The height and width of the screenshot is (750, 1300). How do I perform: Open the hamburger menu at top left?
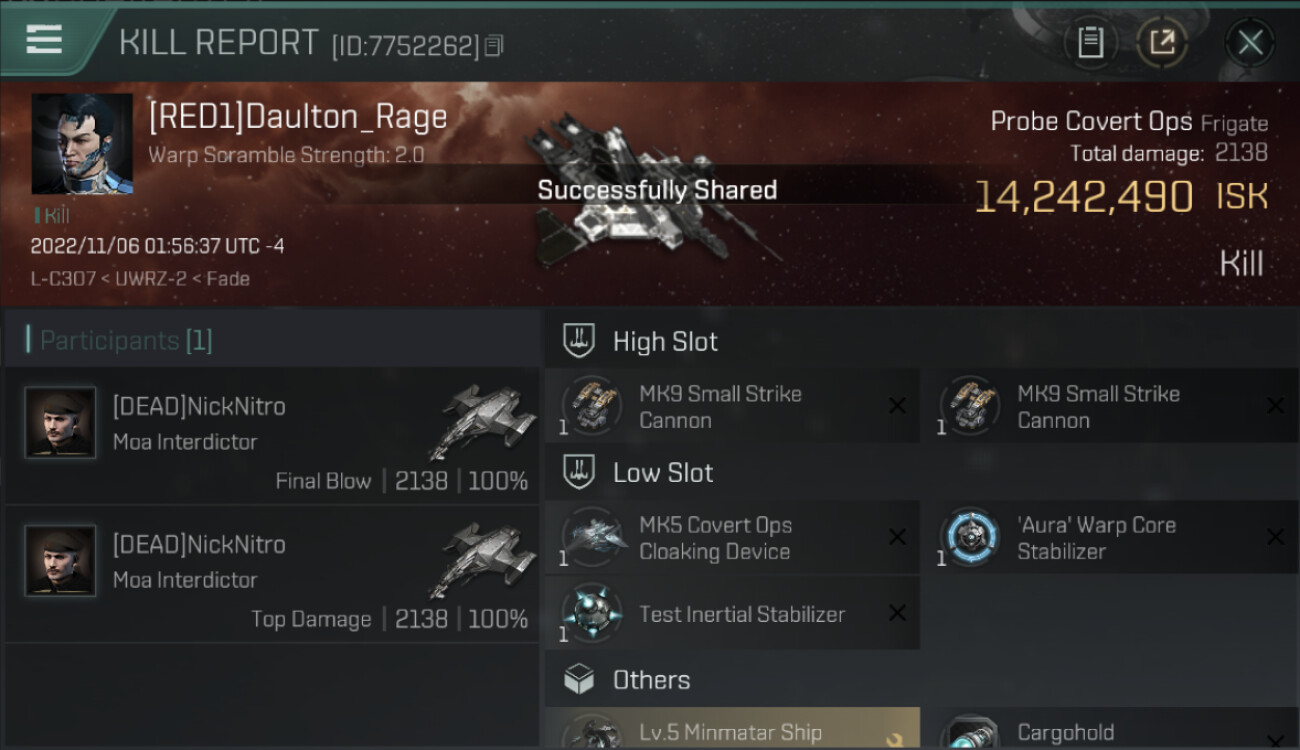(x=44, y=40)
